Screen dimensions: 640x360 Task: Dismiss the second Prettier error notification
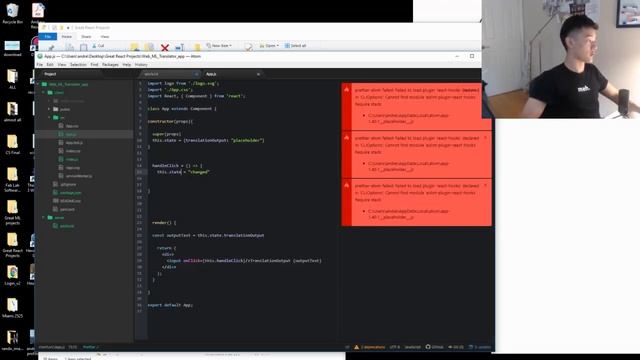(x=485, y=138)
